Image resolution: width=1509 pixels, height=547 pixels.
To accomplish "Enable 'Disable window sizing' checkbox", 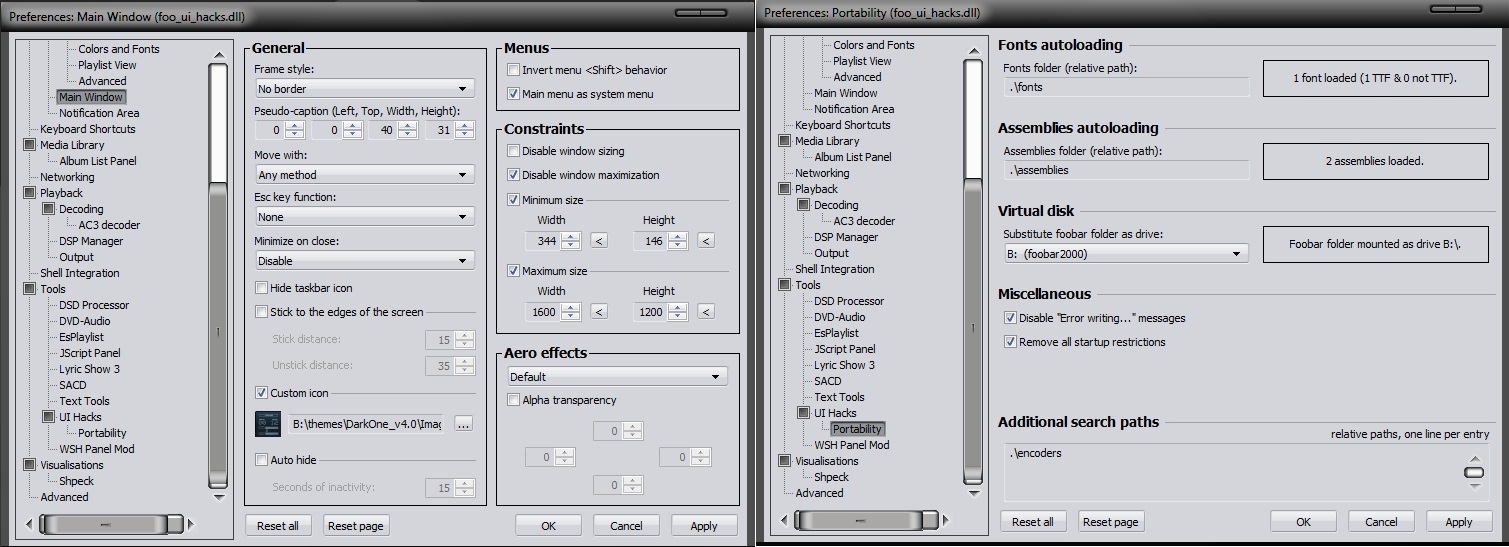I will tap(514, 151).
